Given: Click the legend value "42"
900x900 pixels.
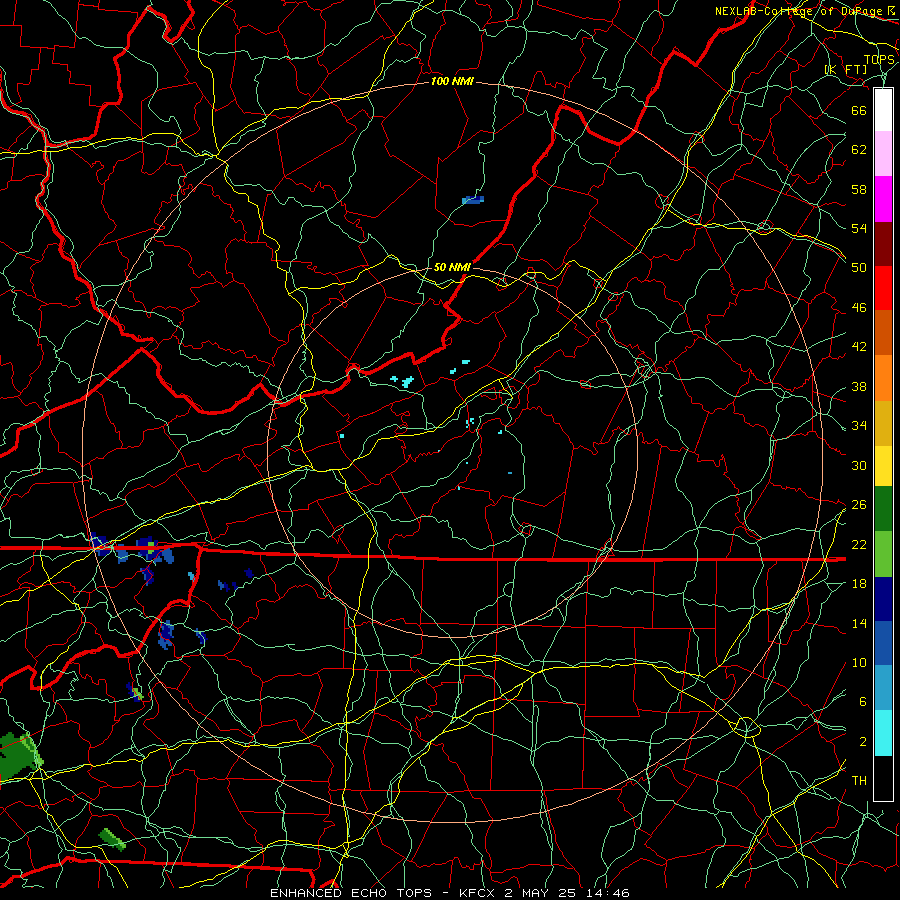Looking at the screenshot, I should pyautogui.click(x=859, y=347).
